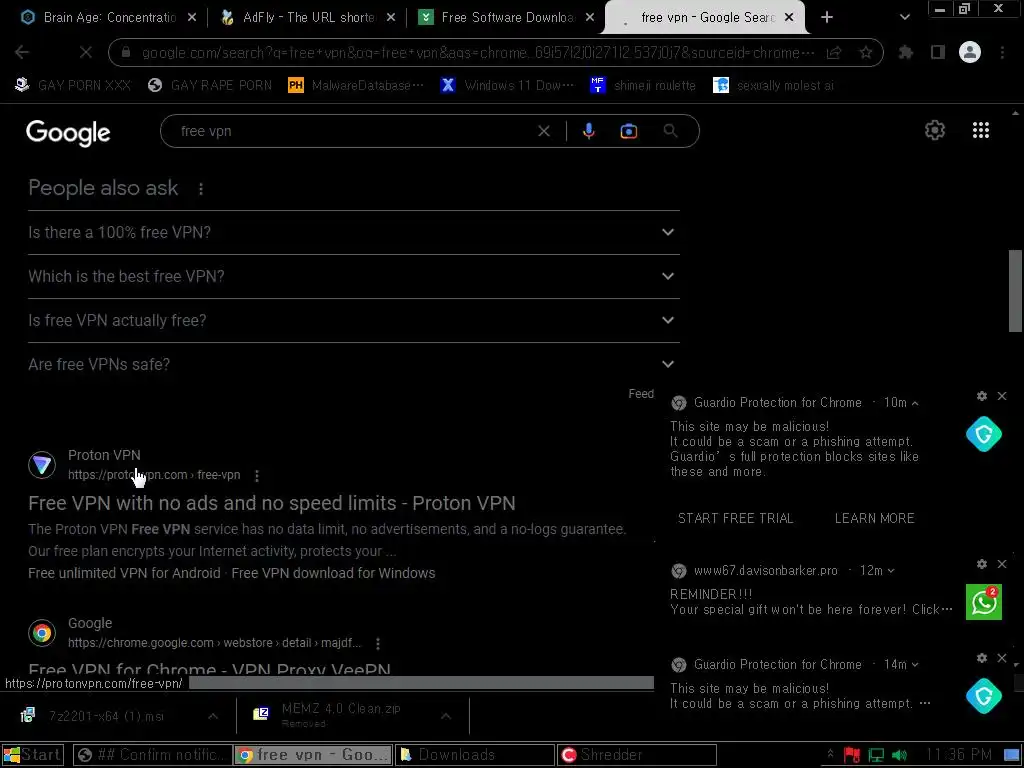Image resolution: width=1024 pixels, height=768 pixels.
Task: Open download options for MEMZ 4.0 Clean.zip
Action: click(445, 716)
